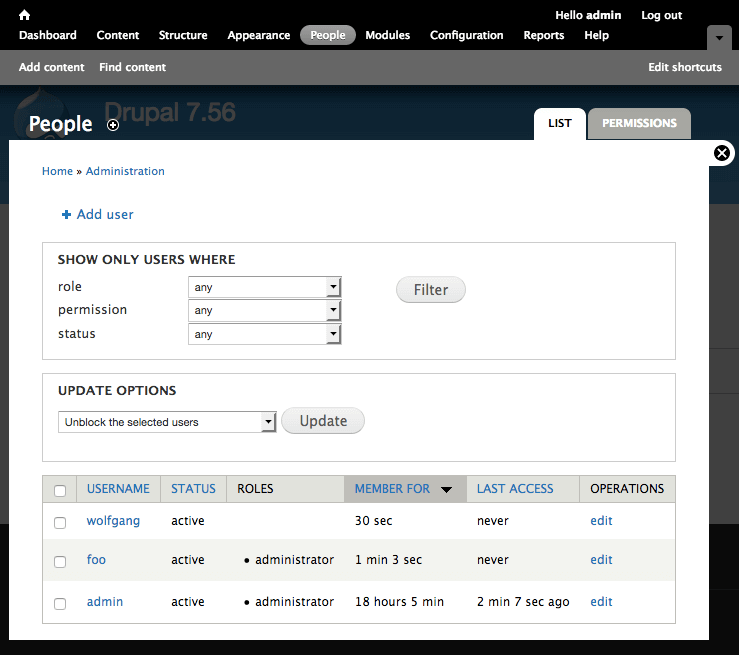Select the checkbox for user foo
This screenshot has height=655, width=739.
pyautogui.click(x=60, y=562)
